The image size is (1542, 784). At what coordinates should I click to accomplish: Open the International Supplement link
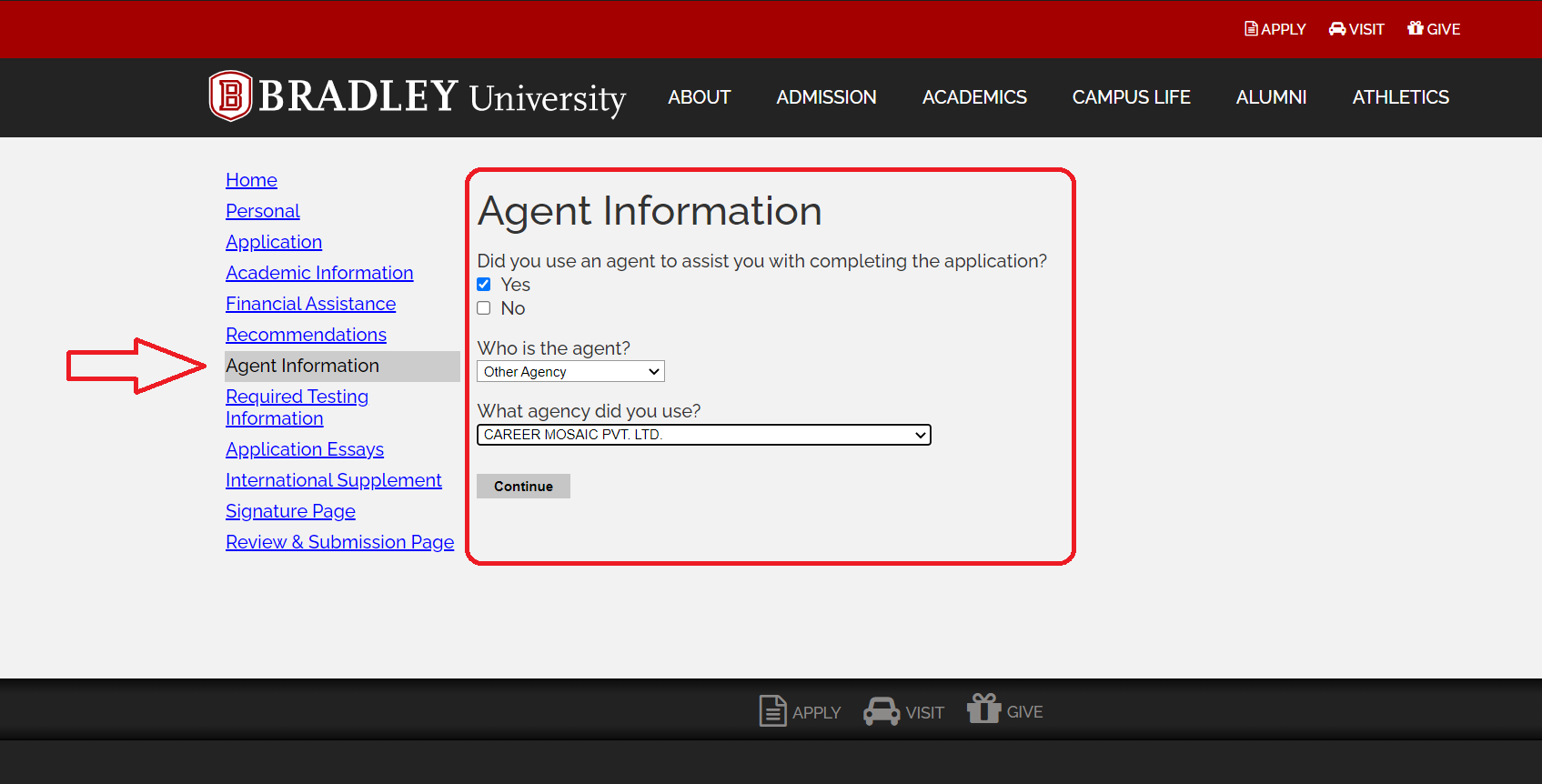[334, 480]
